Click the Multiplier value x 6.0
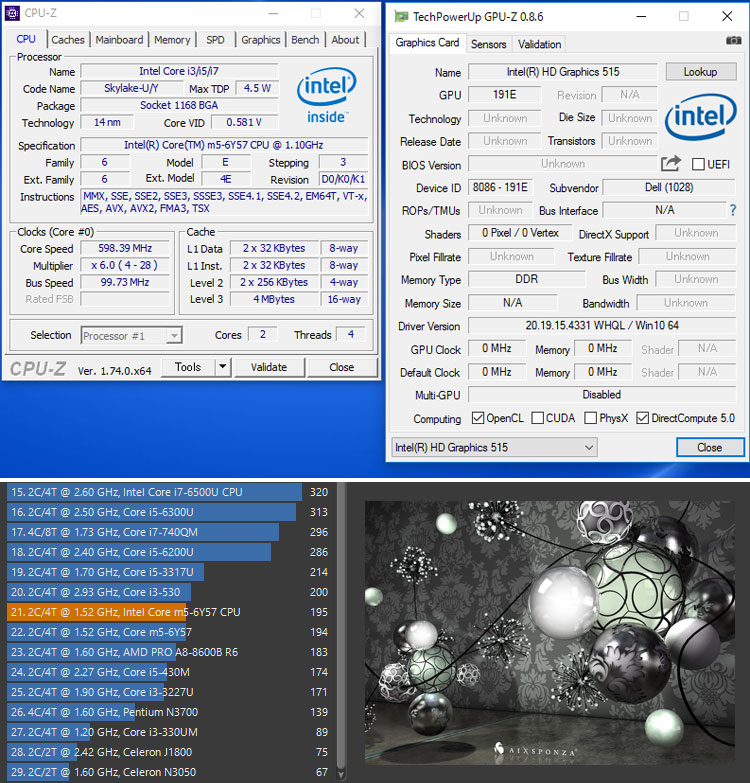Image resolution: width=750 pixels, height=783 pixels. [x=125, y=265]
